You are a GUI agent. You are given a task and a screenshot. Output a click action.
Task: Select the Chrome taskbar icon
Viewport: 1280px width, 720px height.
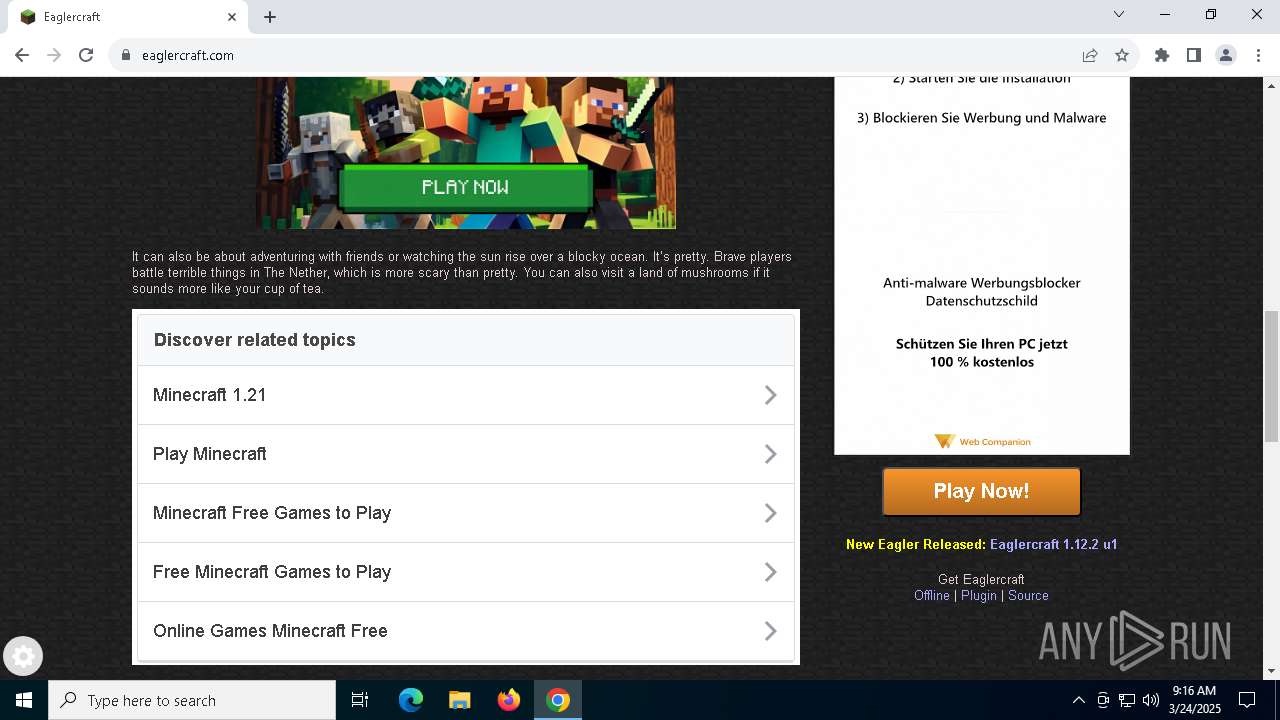click(x=558, y=700)
